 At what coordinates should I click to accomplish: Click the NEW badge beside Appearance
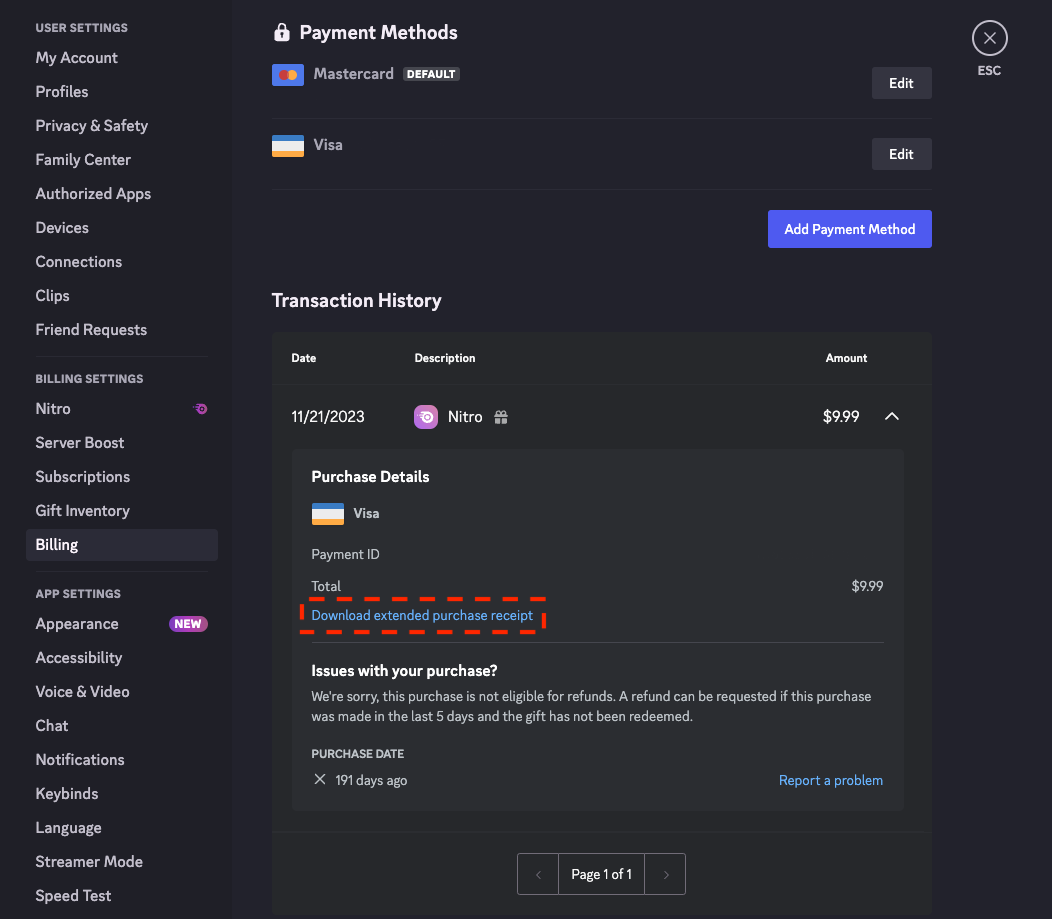188,624
